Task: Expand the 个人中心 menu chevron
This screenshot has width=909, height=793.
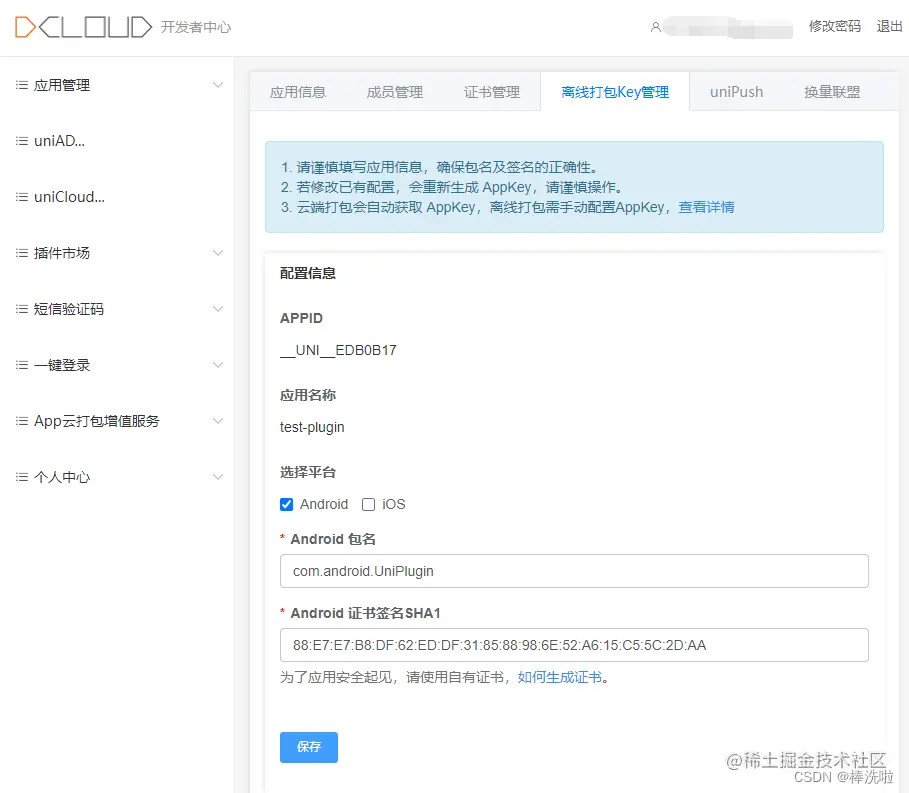Action: pyautogui.click(x=218, y=477)
